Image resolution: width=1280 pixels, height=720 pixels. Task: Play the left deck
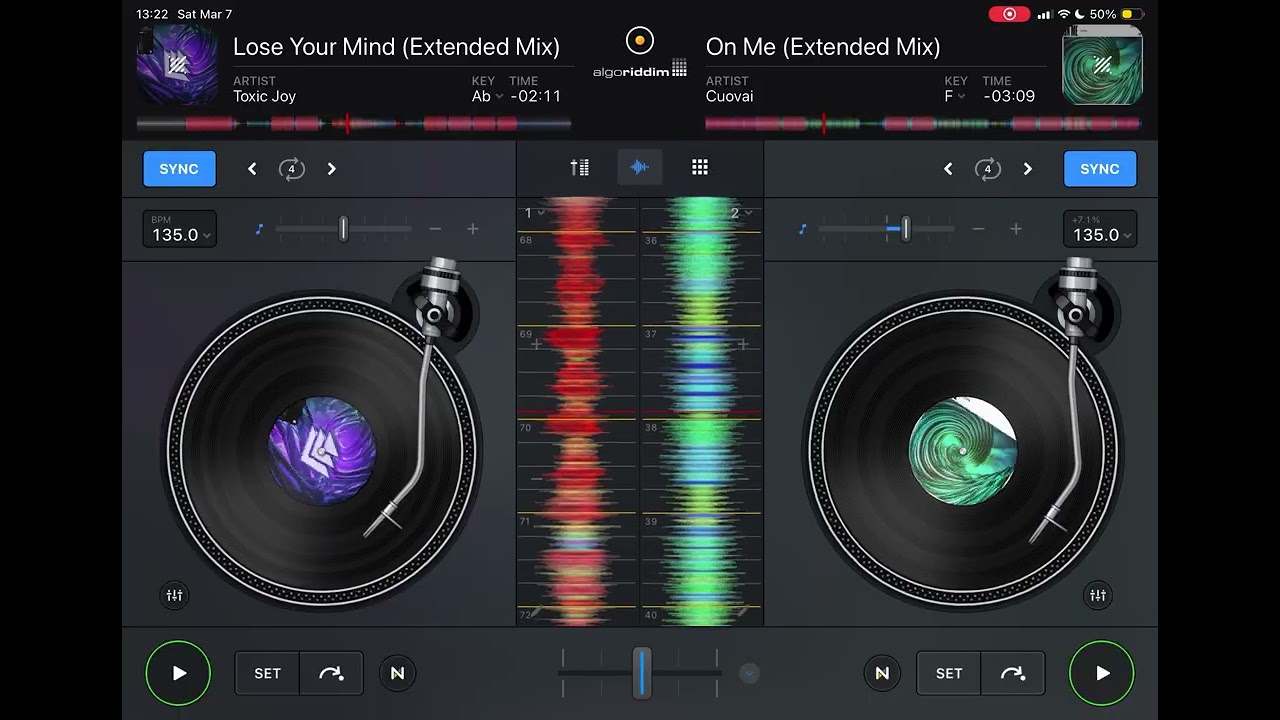click(179, 674)
